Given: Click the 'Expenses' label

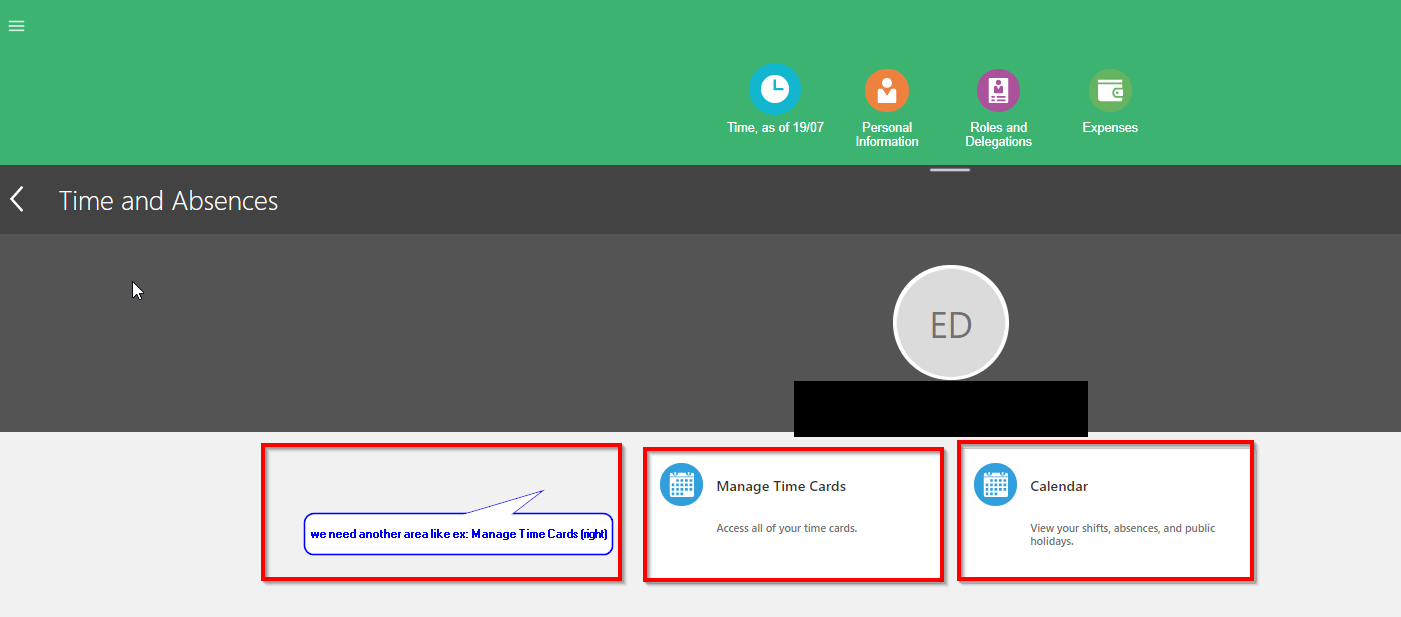Looking at the screenshot, I should [x=1110, y=128].
